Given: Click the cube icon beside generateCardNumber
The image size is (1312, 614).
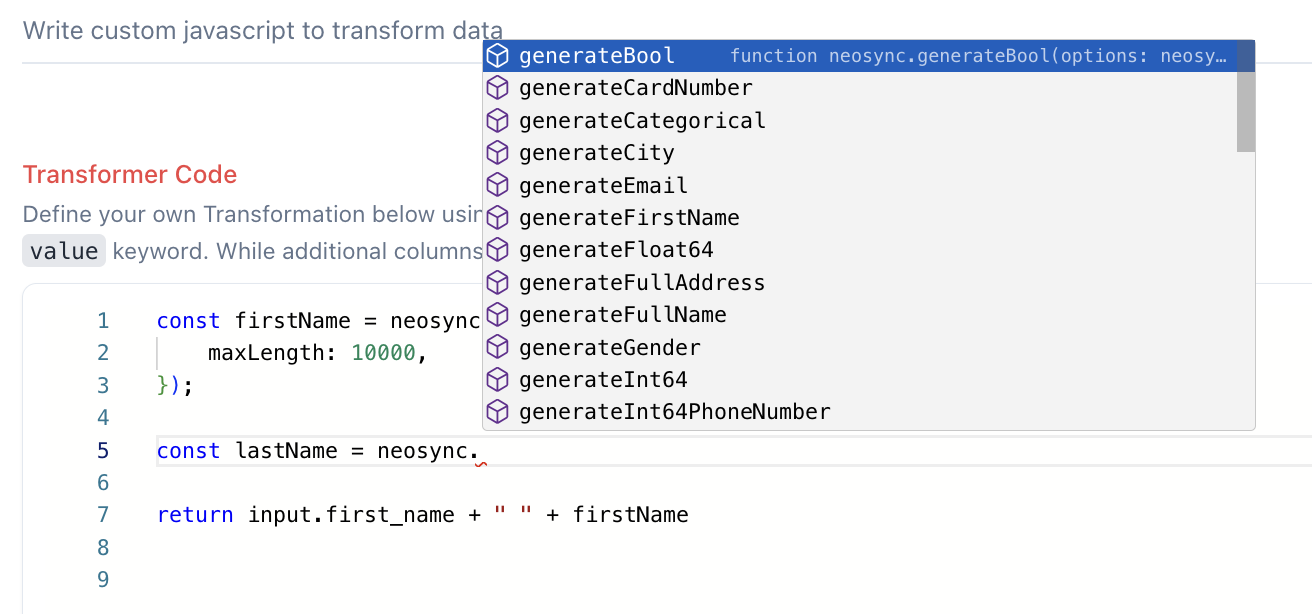Looking at the screenshot, I should [x=497, y=88].
